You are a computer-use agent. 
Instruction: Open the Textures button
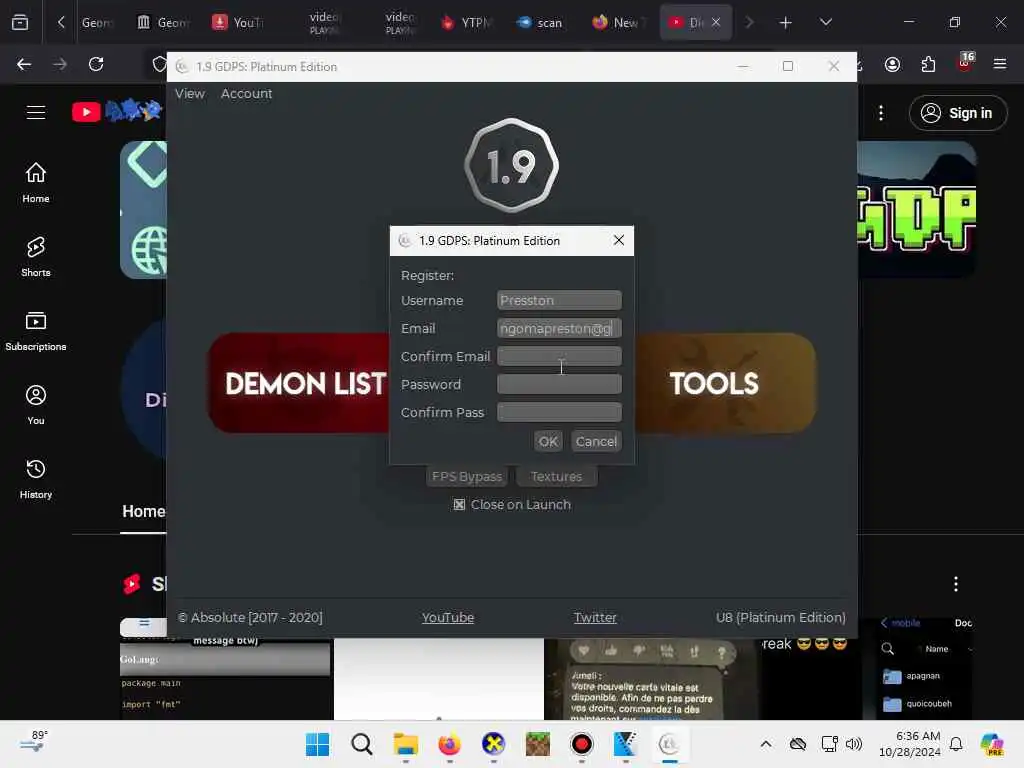tap(556, 477)
